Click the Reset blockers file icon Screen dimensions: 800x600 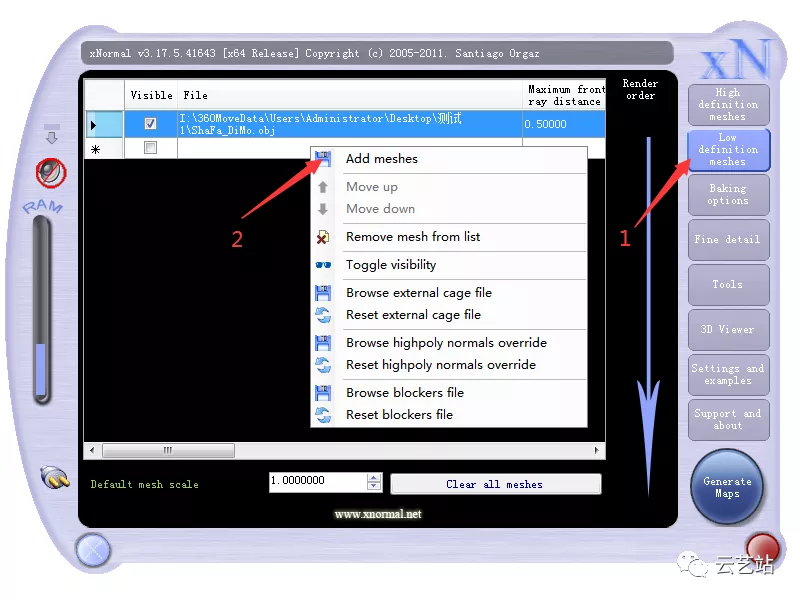click(323, 415)
